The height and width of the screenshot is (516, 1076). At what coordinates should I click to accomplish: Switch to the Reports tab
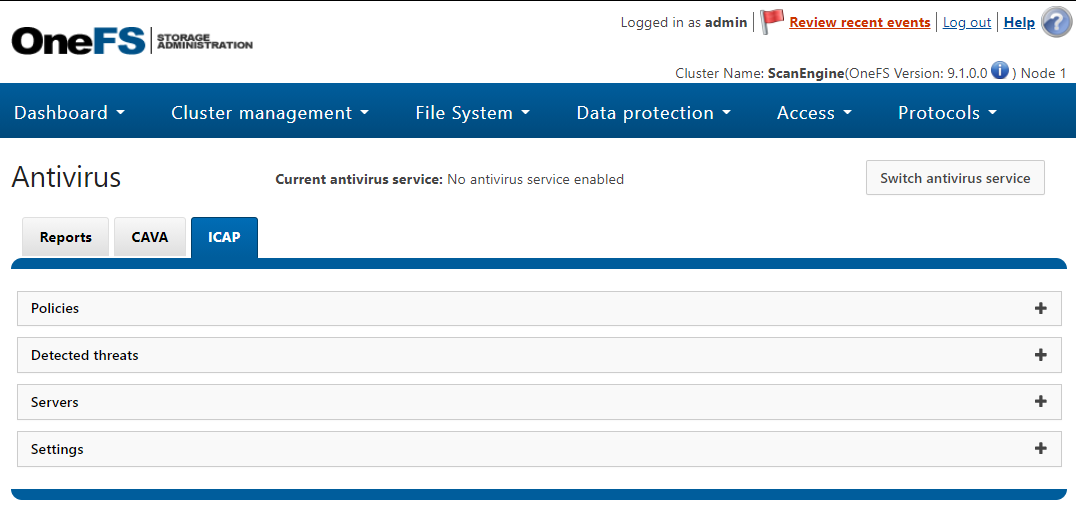(x=66, y=238)
